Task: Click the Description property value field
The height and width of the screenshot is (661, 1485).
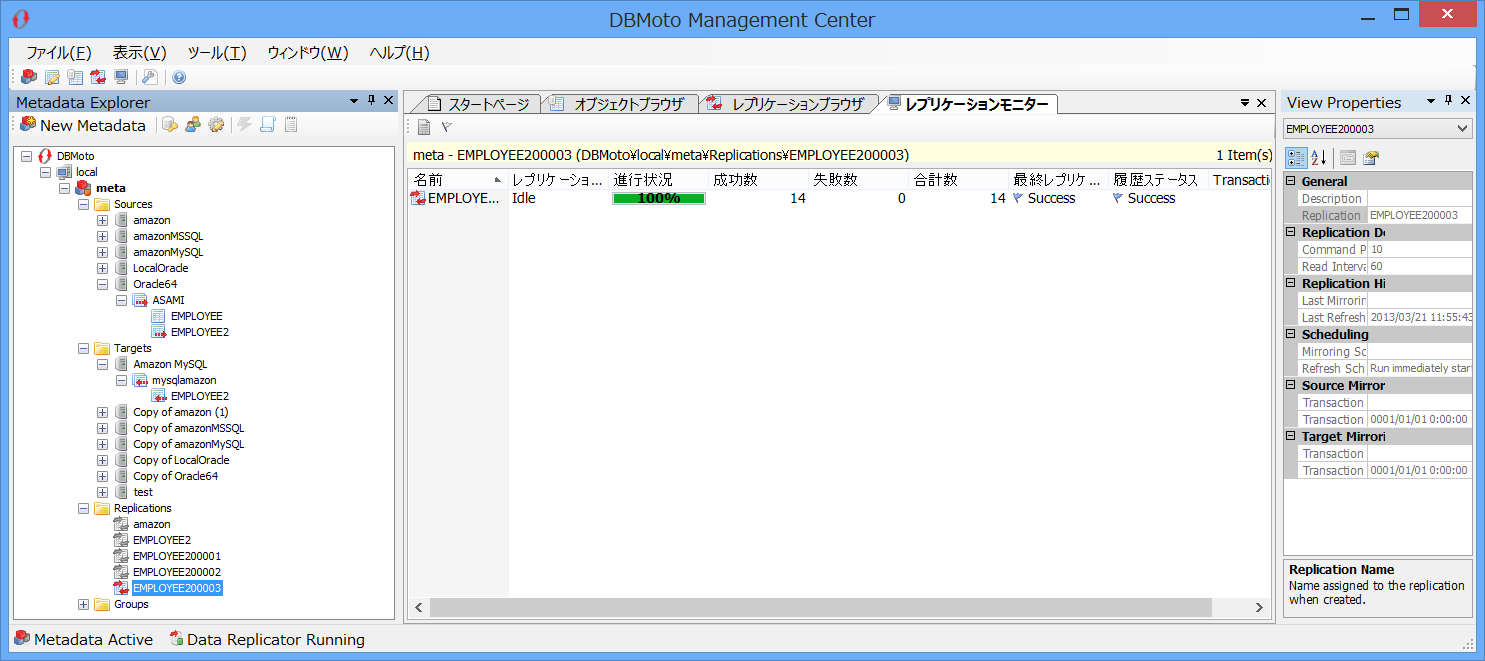Action: [1420, 198]
